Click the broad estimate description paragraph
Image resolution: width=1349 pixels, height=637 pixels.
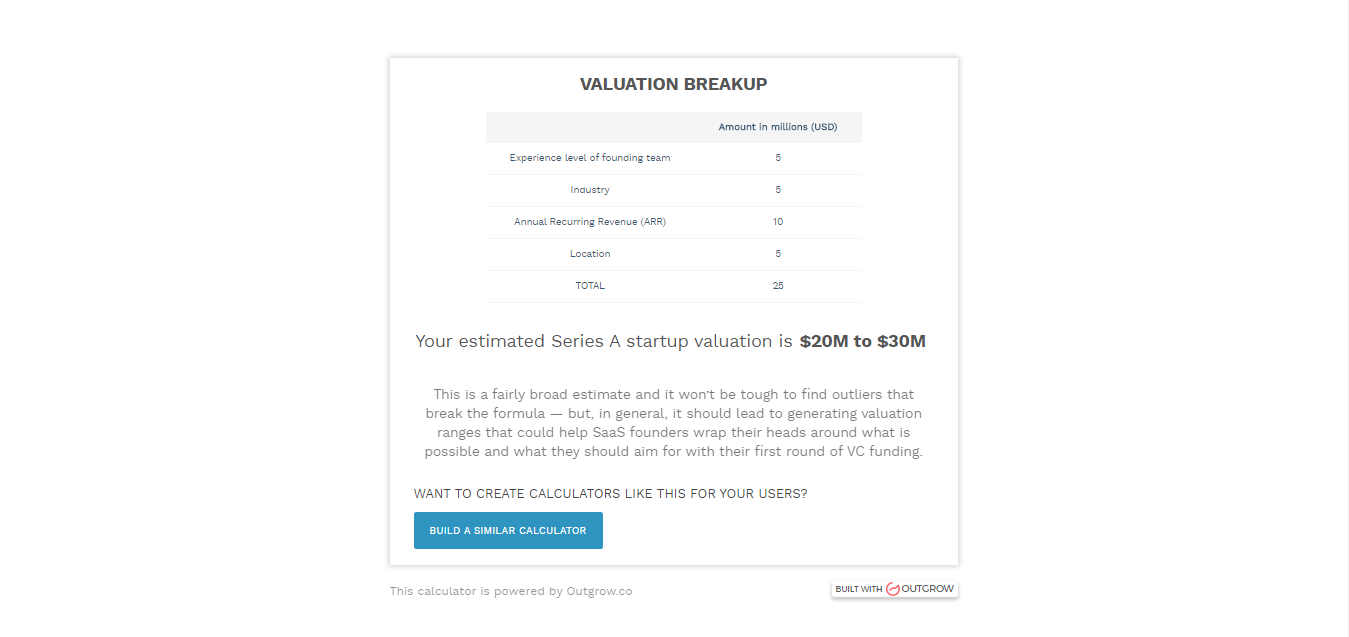(676, 422)
